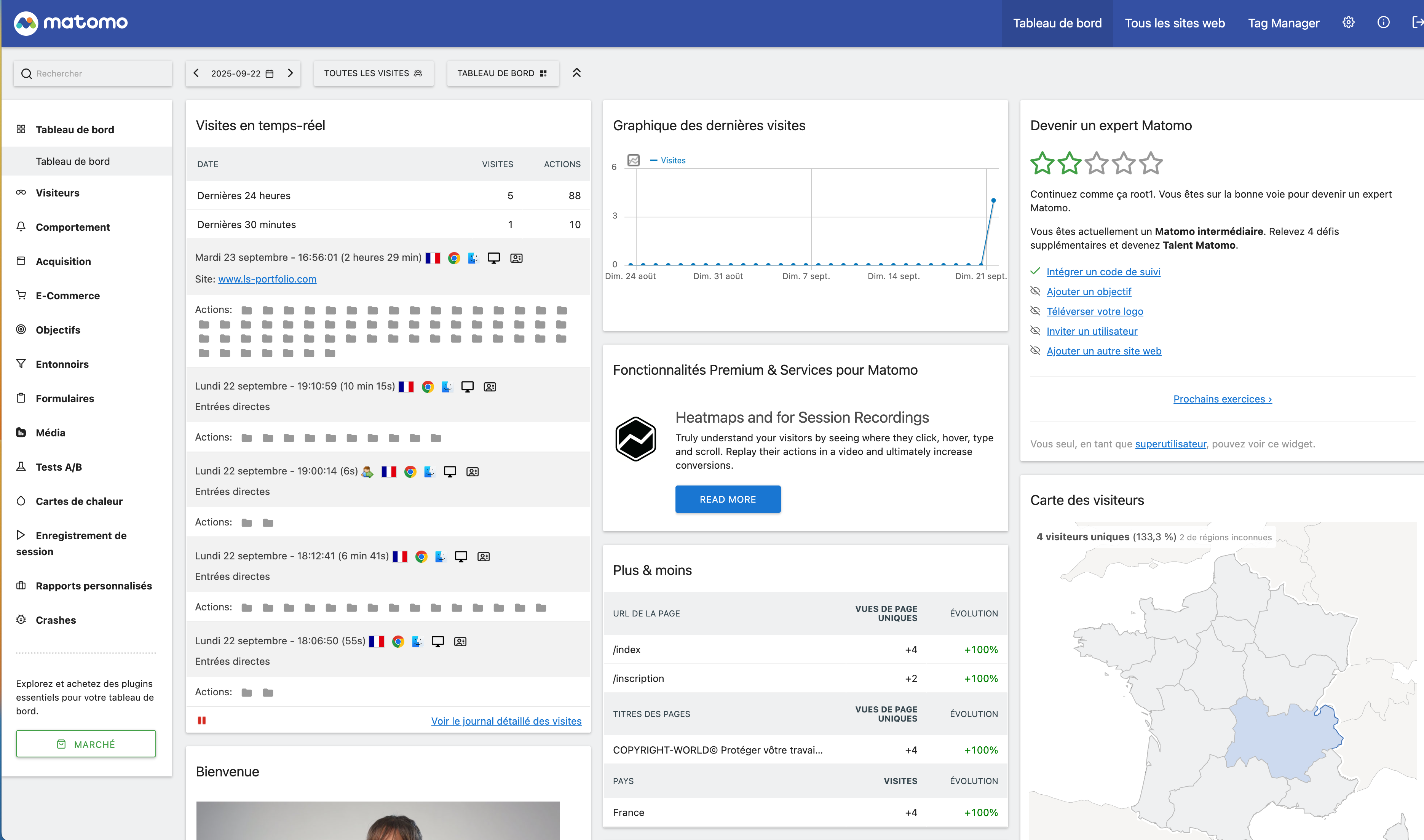Toggle the eye icon beside Téléverser votre logo

1035,311
